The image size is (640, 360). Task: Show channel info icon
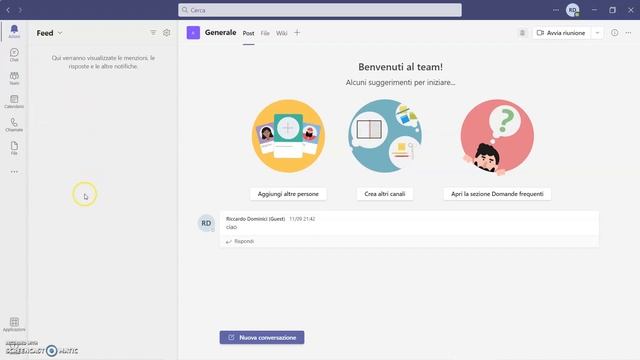[x=614, y=33]
